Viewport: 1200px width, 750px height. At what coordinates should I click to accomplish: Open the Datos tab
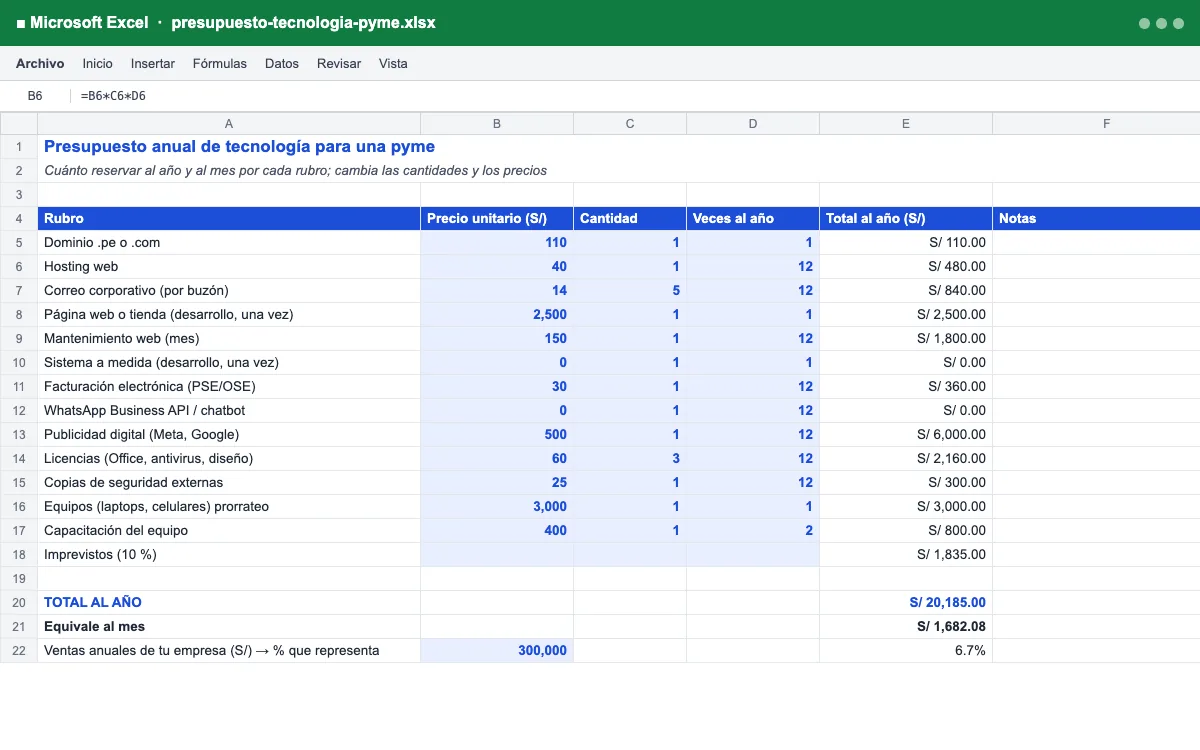click(282, 63)
